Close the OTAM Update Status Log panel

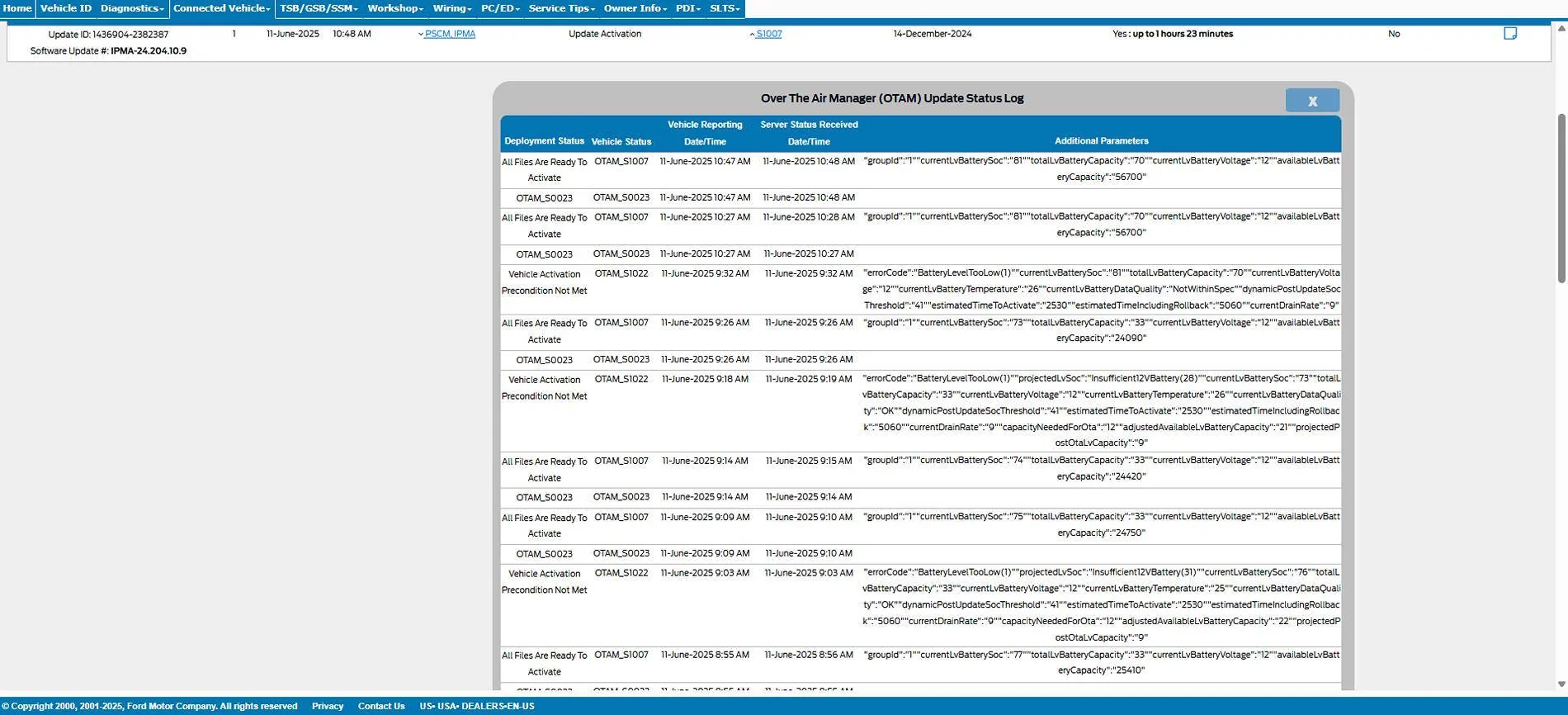pyautogui.click(x=1312, y=101)
